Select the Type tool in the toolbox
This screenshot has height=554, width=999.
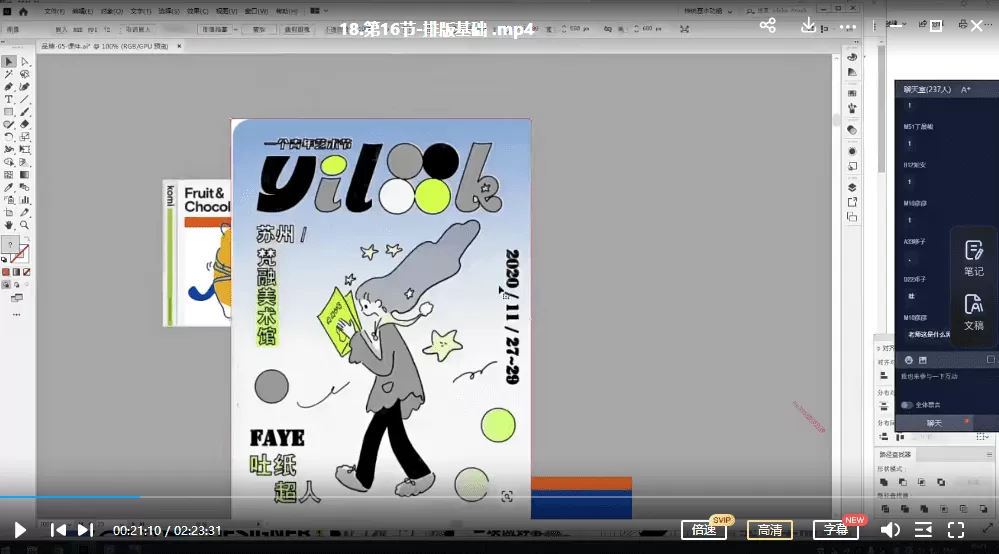[9, 99]
